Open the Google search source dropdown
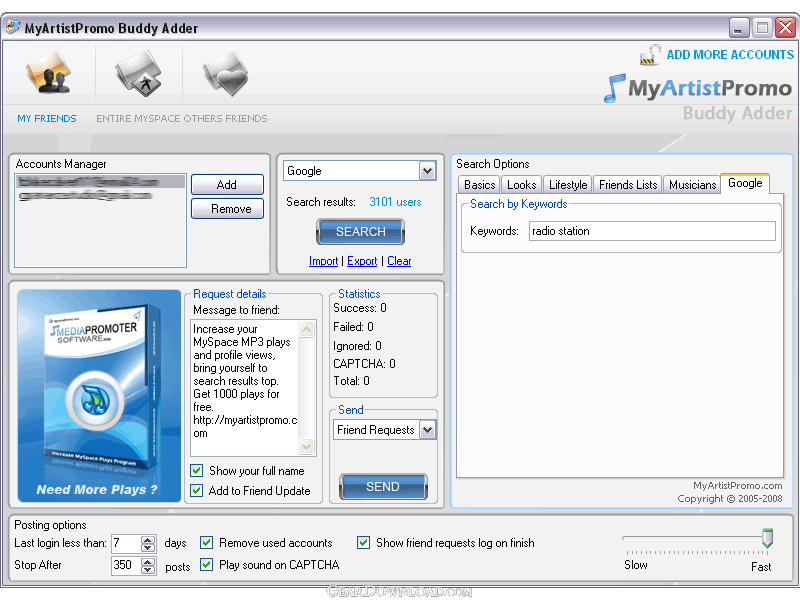 [360, 171]
